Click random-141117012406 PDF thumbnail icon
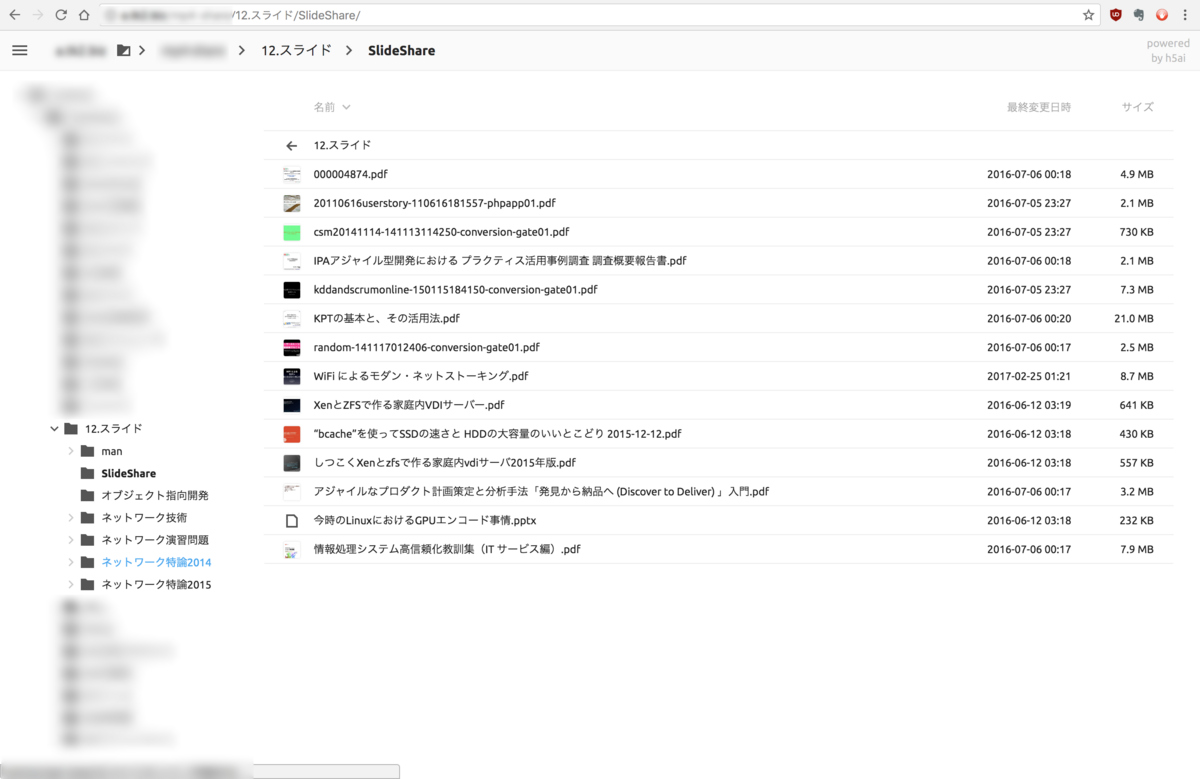1200x779 pixels. click(291, 348)
